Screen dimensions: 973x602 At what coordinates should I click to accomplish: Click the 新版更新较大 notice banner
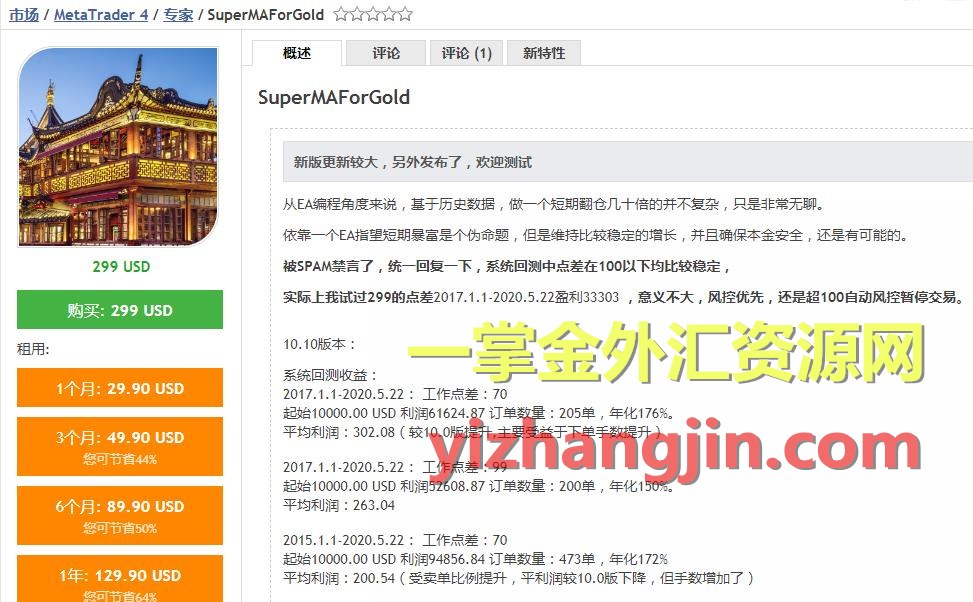[627, 162]
